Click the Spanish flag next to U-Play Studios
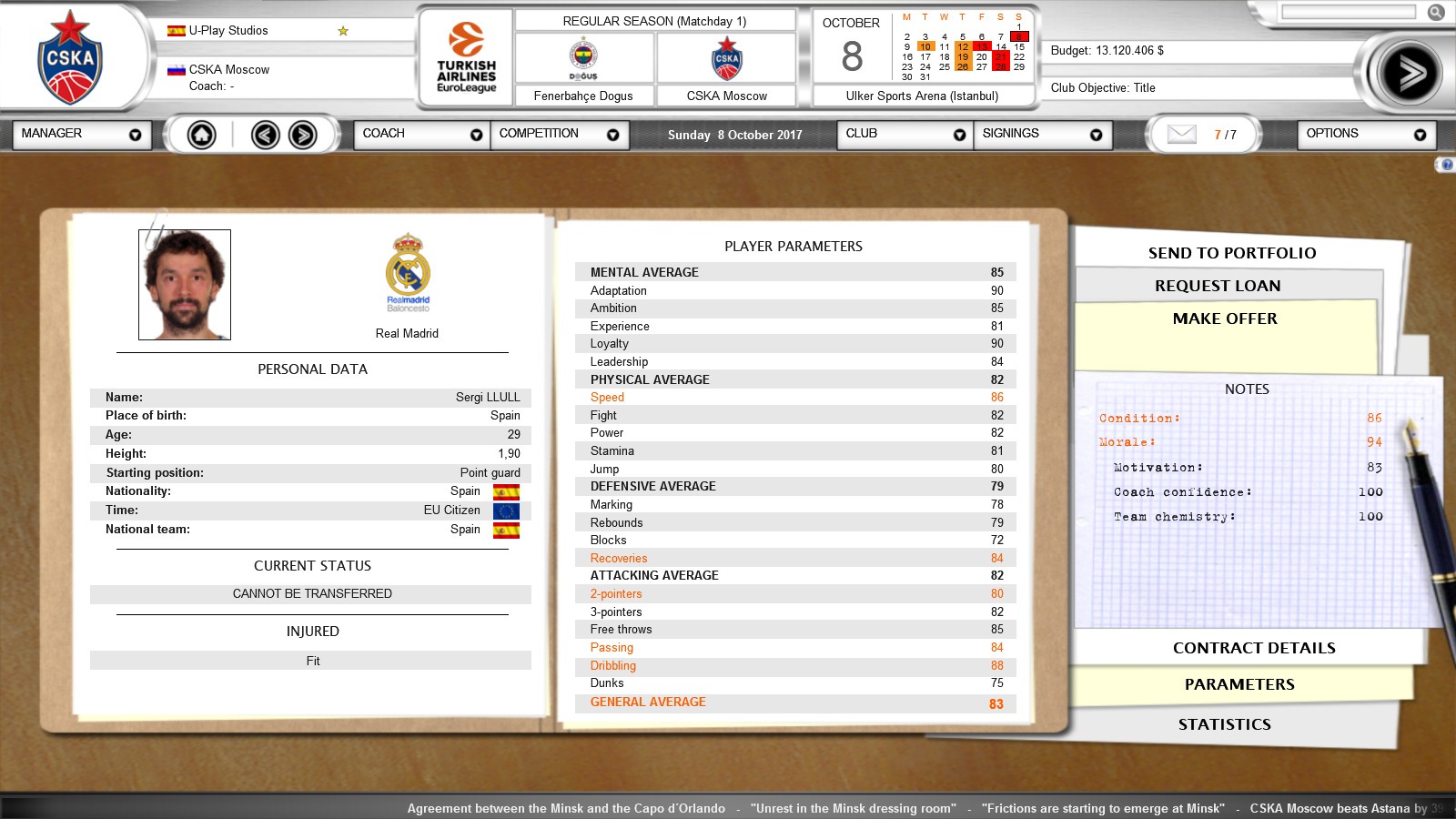The image size is (1456, 819). tap(176, 31)
